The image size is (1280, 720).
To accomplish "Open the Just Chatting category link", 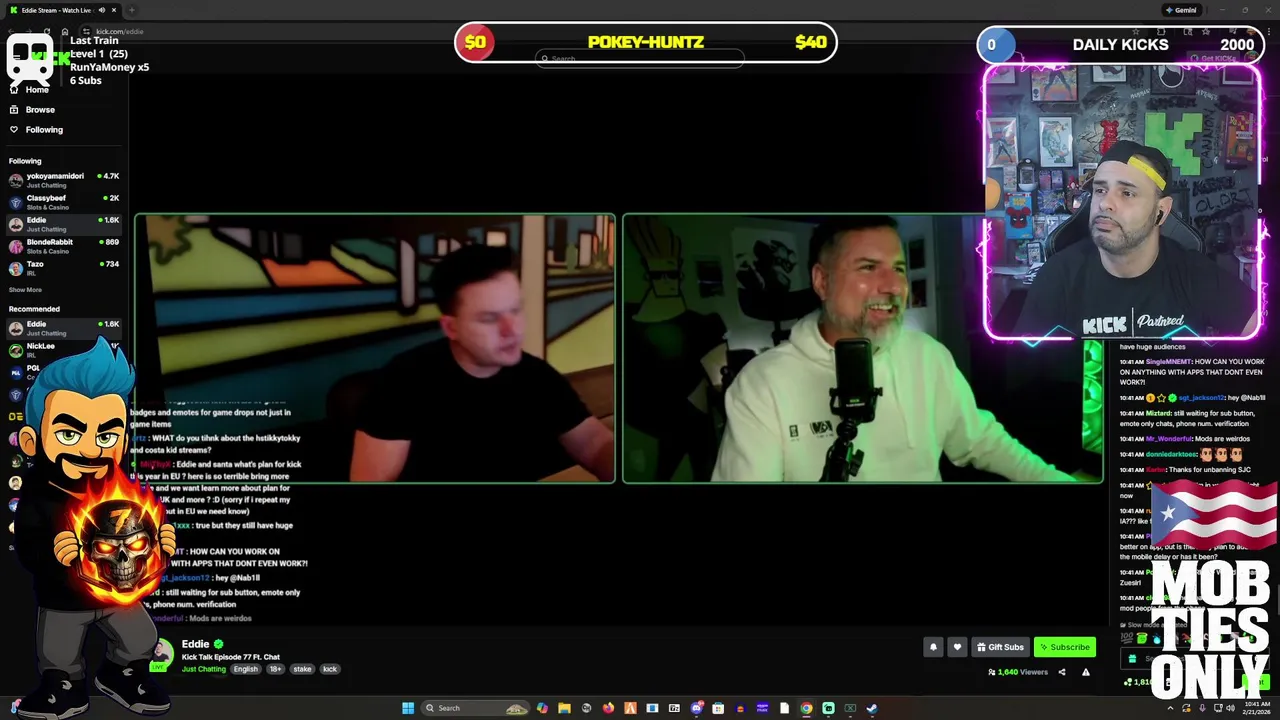I will (x=204, y=669).
